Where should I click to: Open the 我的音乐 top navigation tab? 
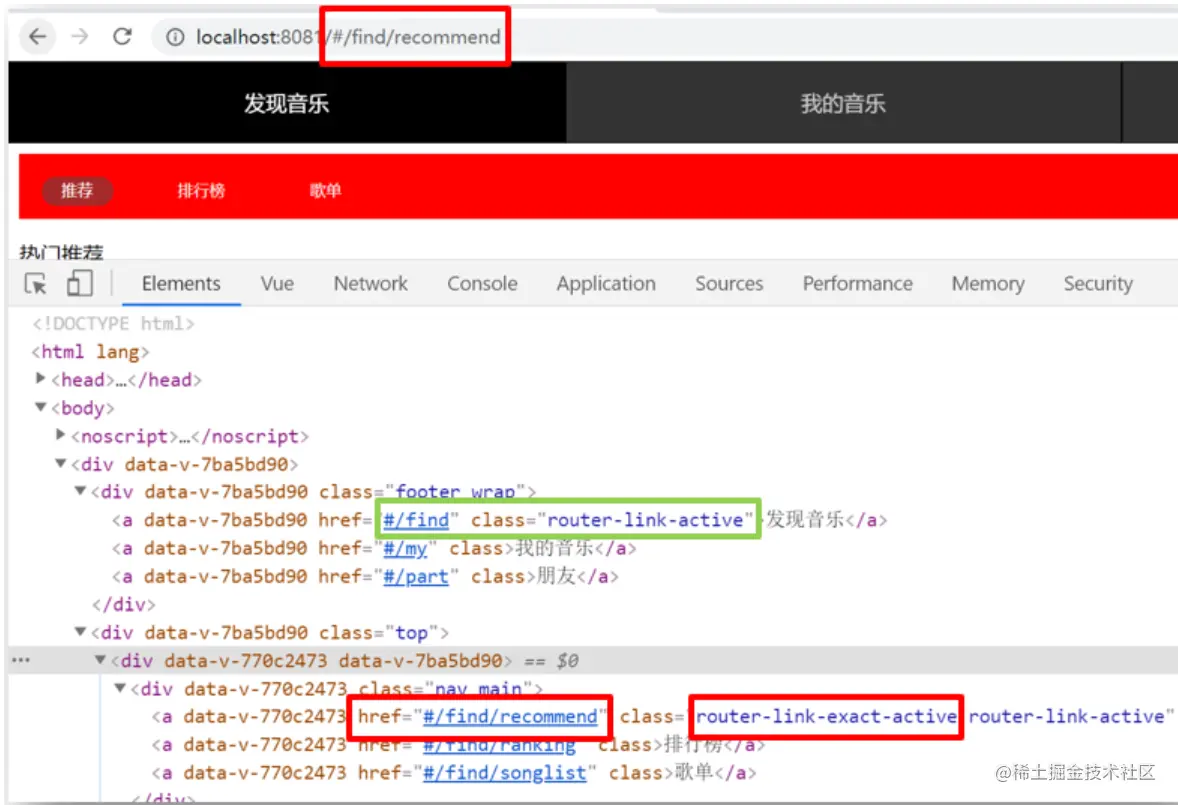843,103
